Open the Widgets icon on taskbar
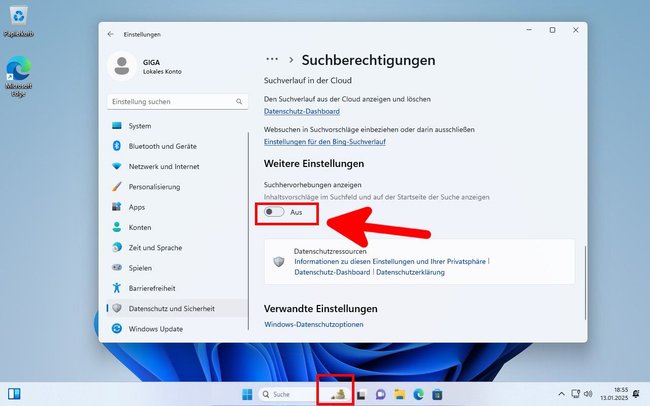Image resolution: width=650 pixels, height=406 pixels. point(14,394)
